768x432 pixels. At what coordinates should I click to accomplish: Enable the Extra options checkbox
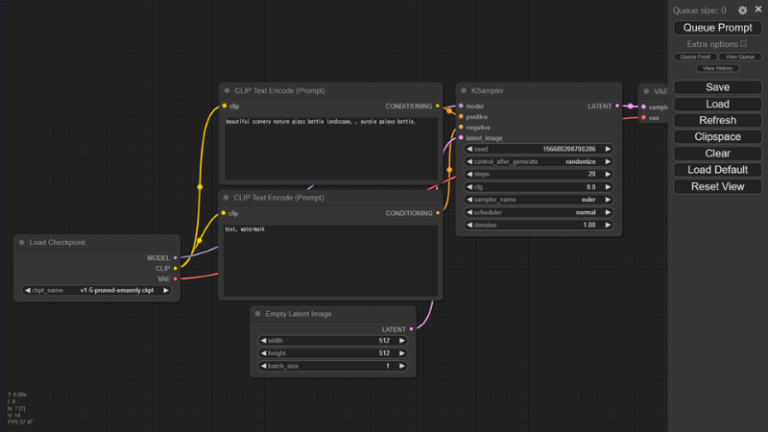tap(744, 44)
